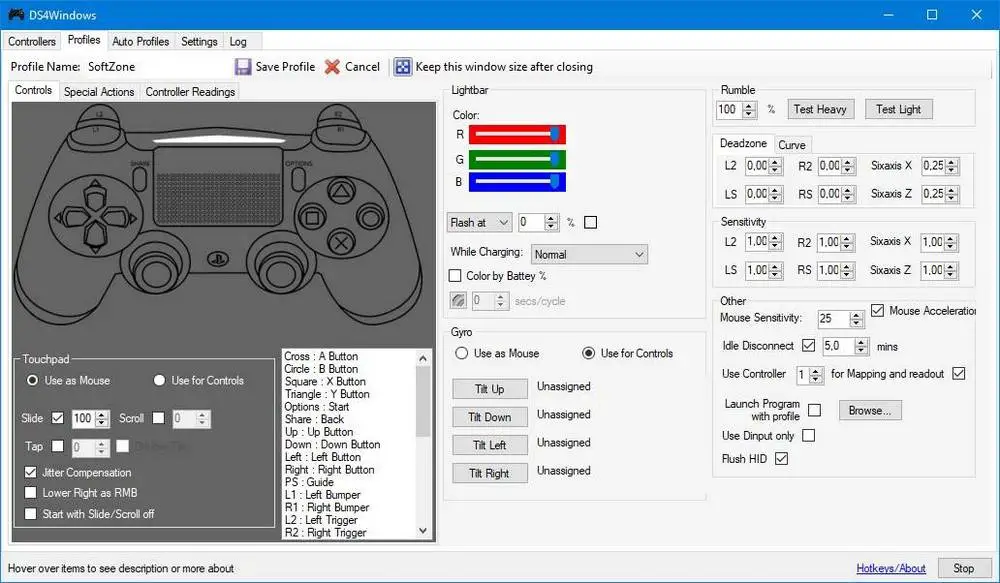Select the Circle button on the controller image
The width and height of the screenshot is (1000, 583).
[x=370, y=217]
